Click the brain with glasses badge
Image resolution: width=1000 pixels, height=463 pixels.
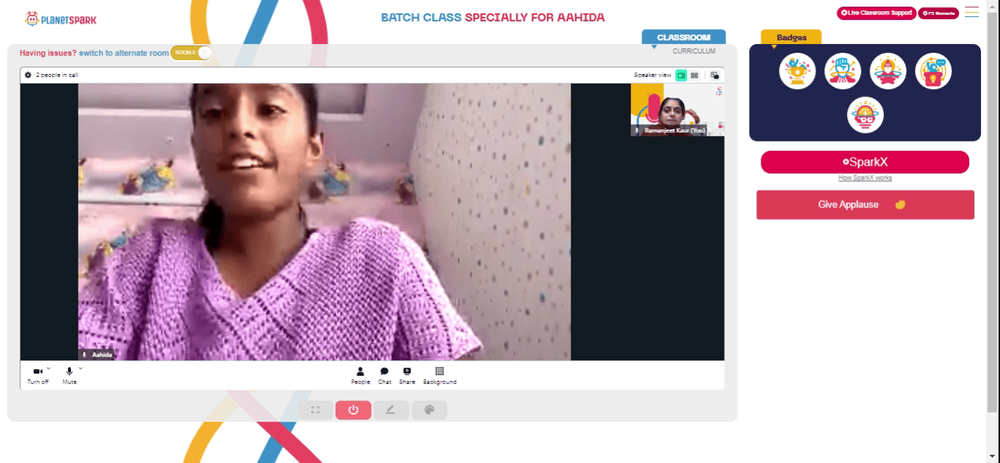click(x=865, y=115)
